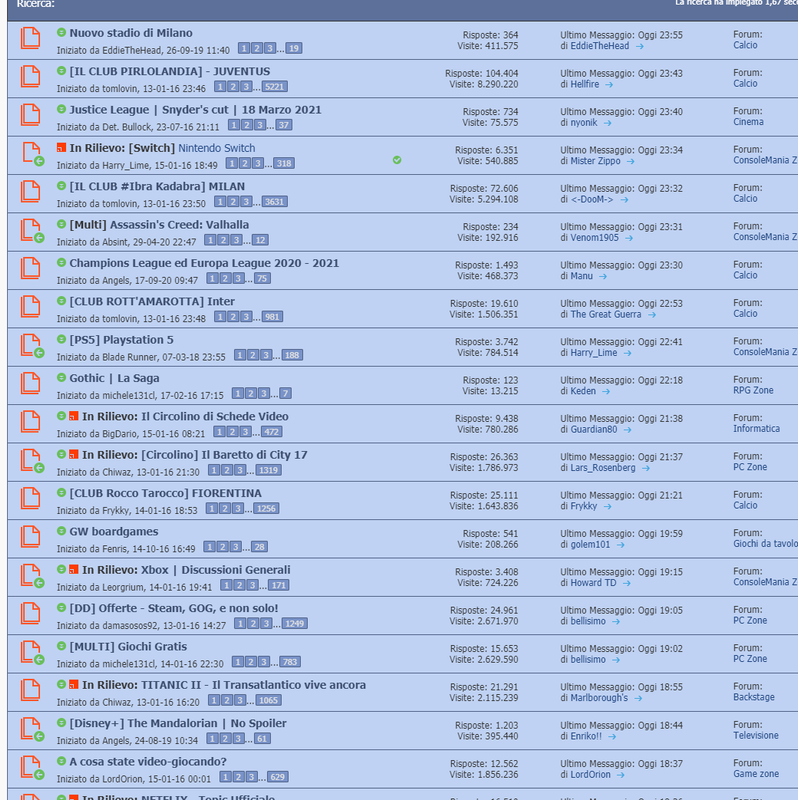
Task: Jump to page 5221 of JUVENTUS thread
Action: pyautogui.click(x=275, y=87)
